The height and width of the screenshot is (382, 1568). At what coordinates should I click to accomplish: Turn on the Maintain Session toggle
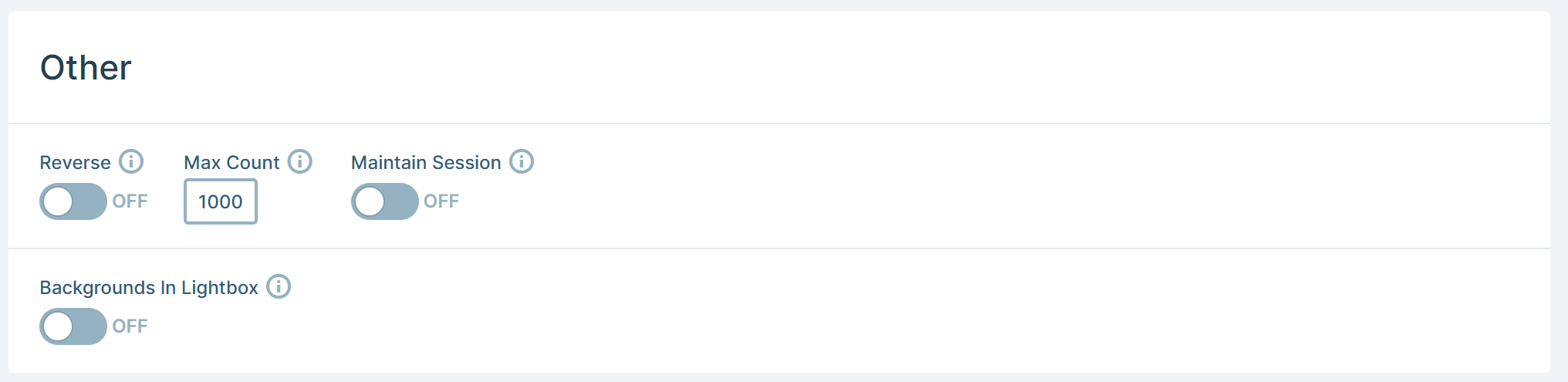385,201
